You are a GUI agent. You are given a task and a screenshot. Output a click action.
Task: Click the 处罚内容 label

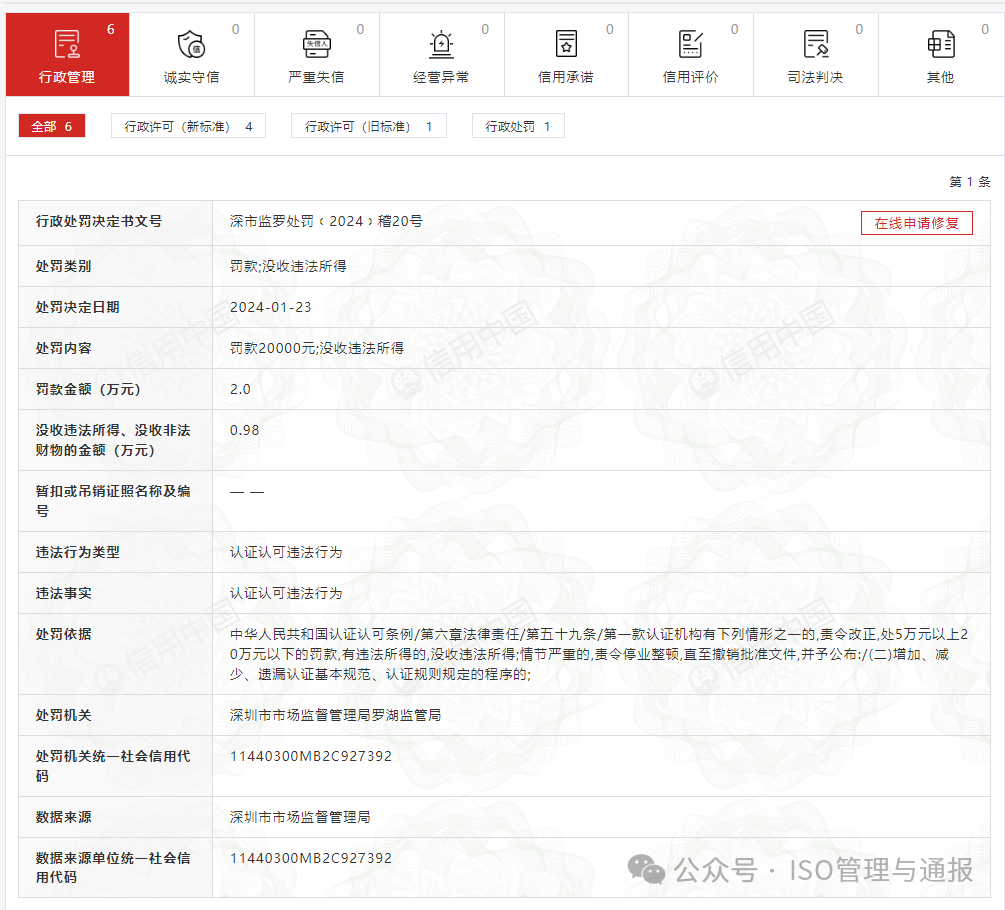click(63, 348)
